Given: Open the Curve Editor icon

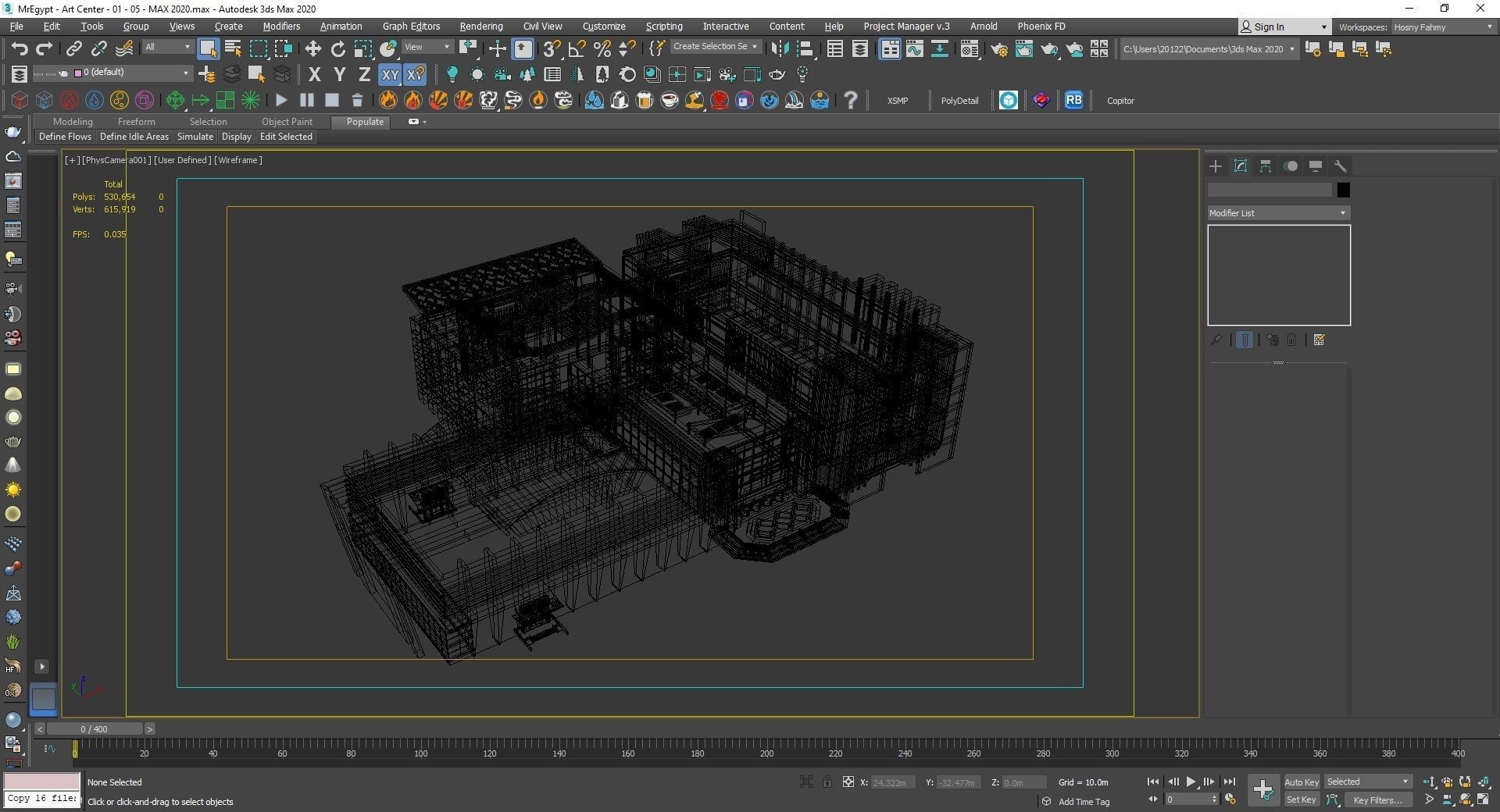Looking at the screenshot, I should (x=914, y=48).
